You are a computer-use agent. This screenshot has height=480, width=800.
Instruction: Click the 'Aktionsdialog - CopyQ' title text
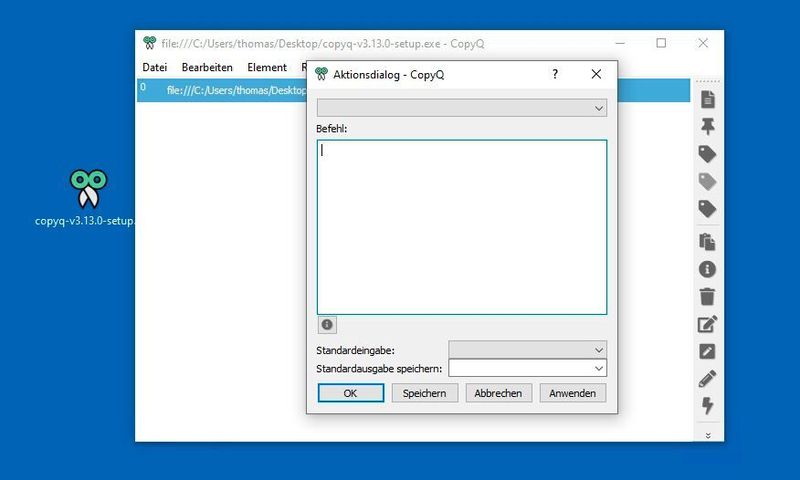(x=388, y=74)
